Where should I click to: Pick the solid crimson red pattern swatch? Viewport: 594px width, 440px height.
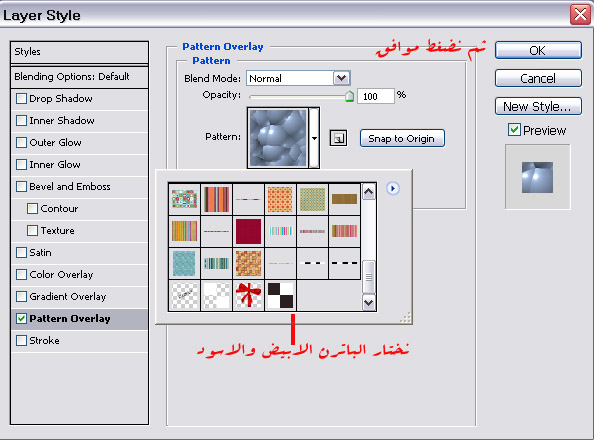(248, 231)
